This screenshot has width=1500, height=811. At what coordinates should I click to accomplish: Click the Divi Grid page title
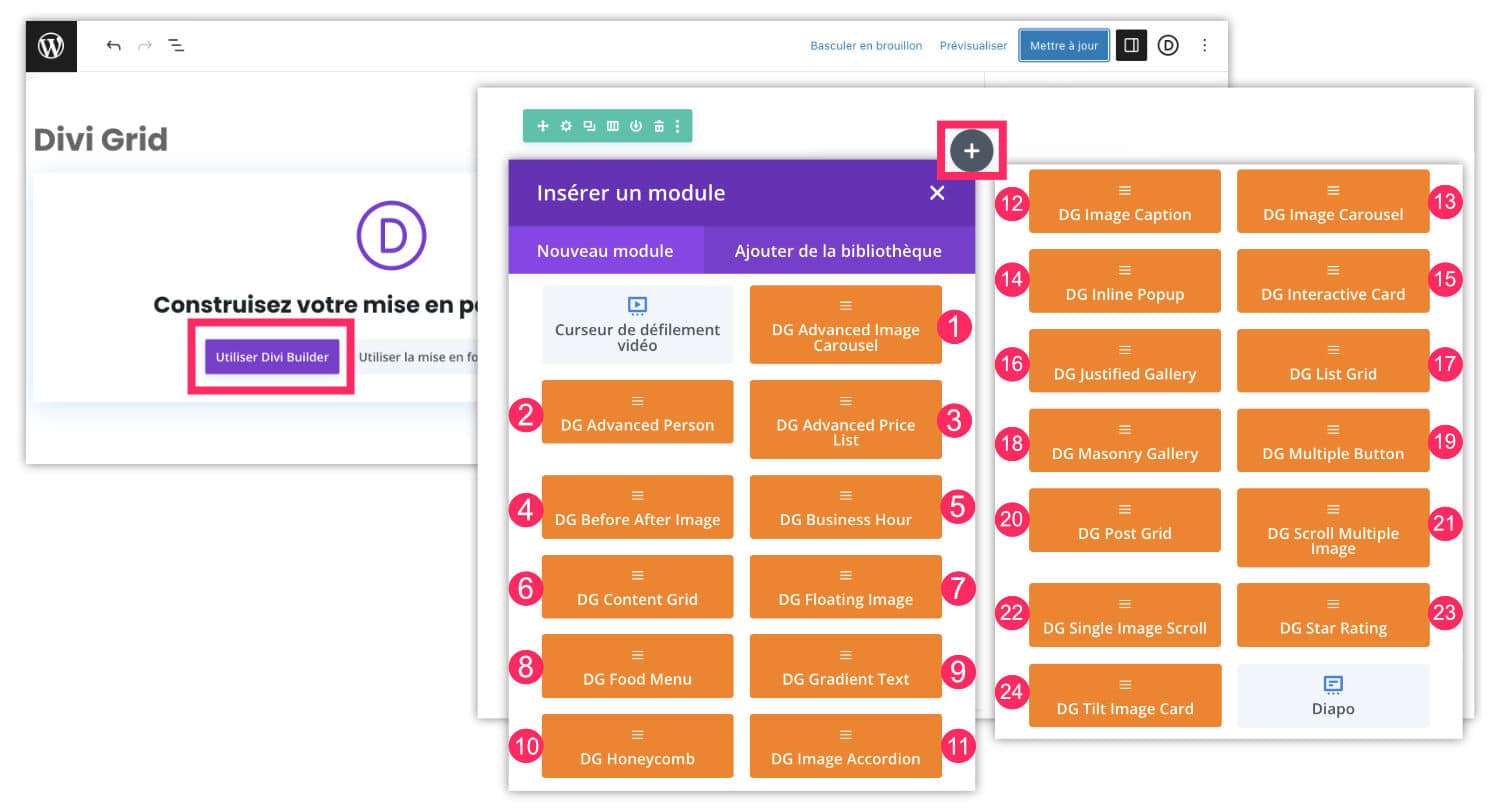[101, 139]
